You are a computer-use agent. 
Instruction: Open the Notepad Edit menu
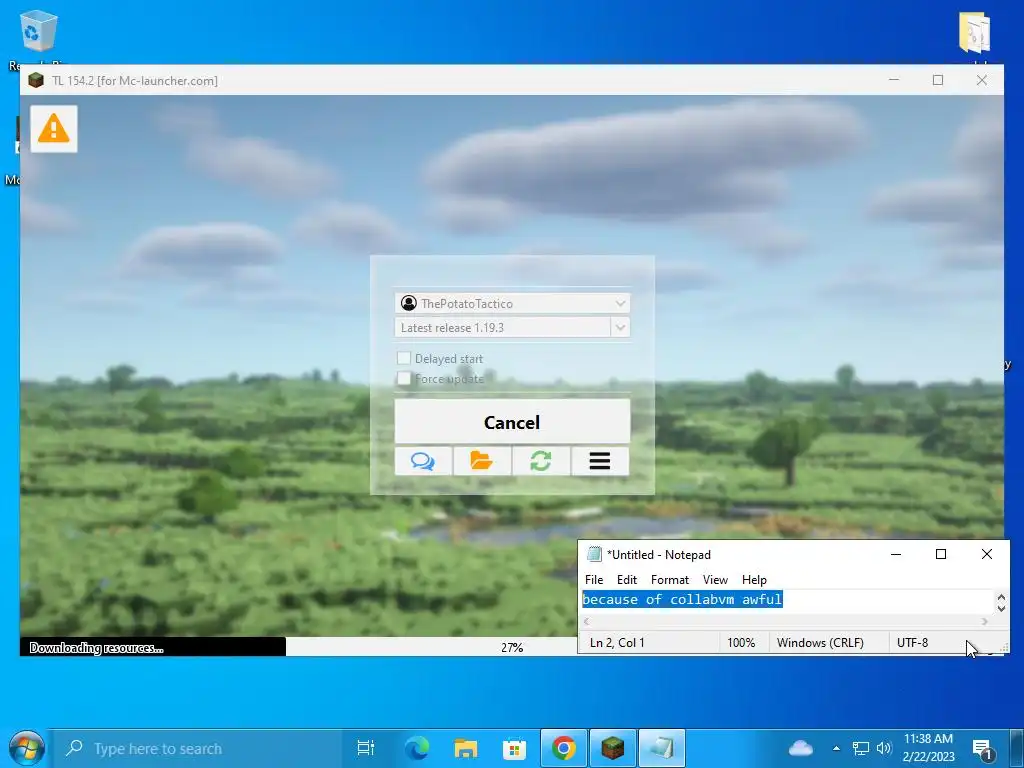pyautogui.click(x=626, y=580)
